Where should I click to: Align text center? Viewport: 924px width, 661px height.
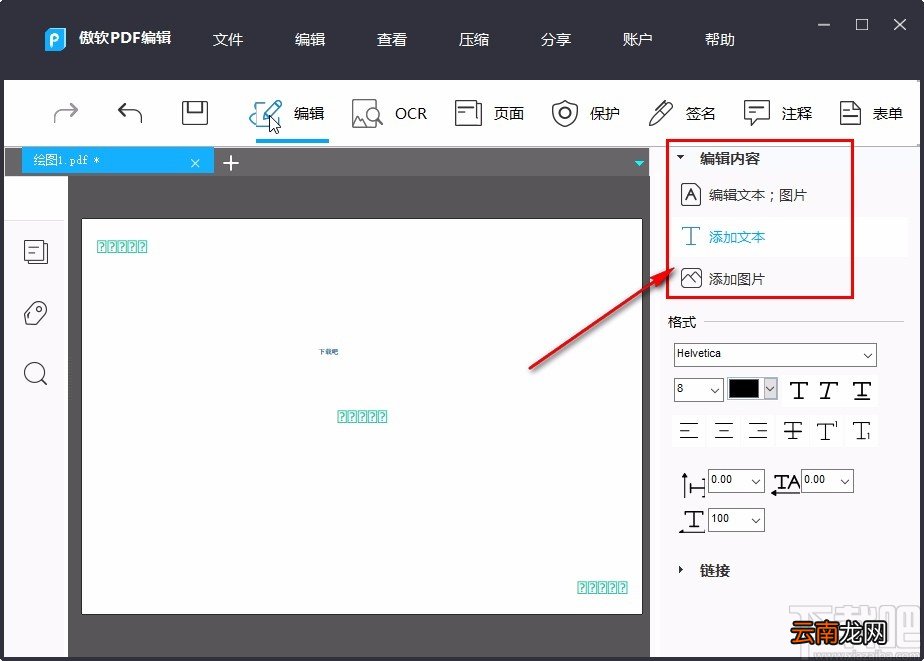[x=724, y=431]
